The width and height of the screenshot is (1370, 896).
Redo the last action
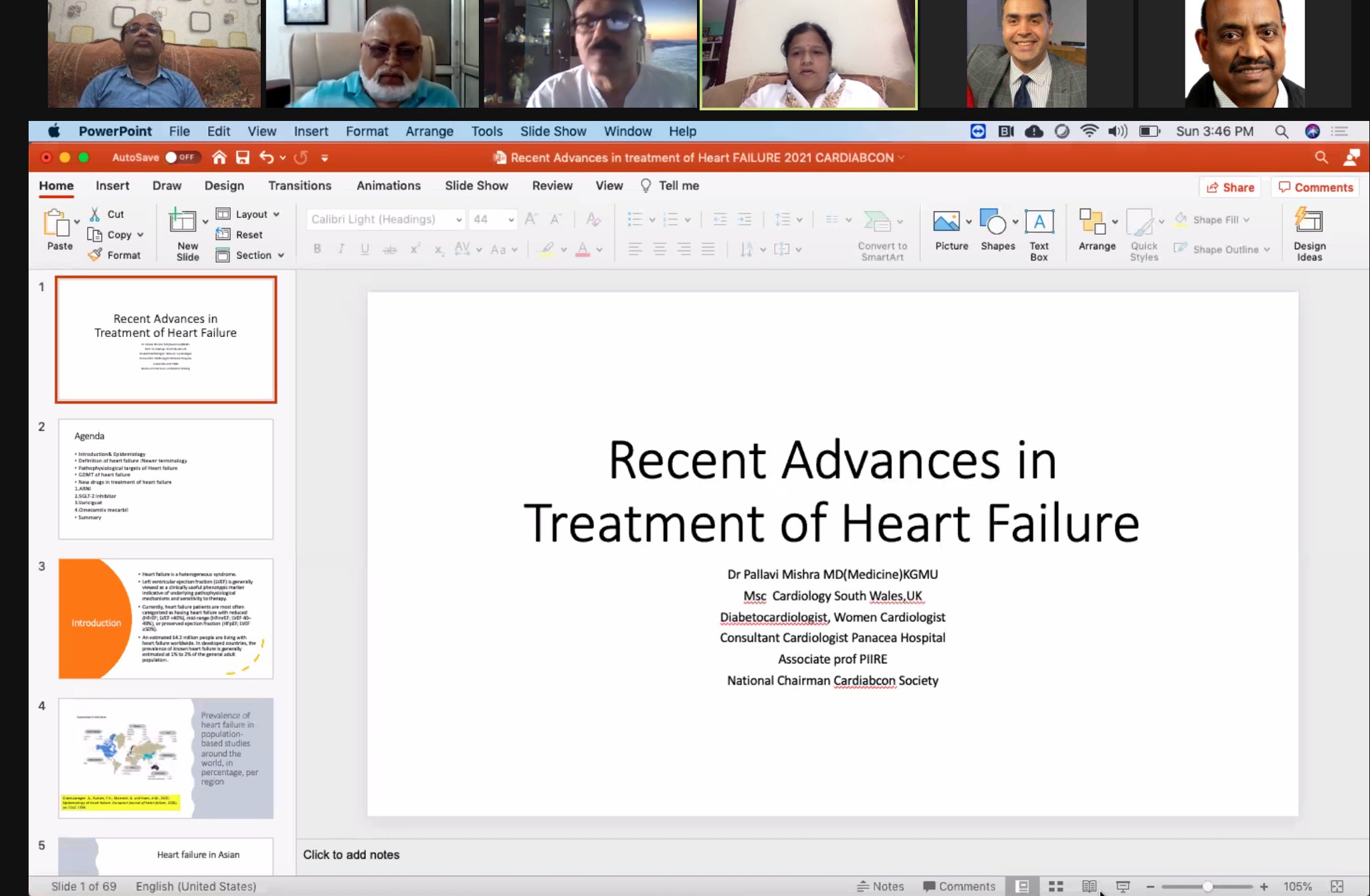(x=301, y=158)
